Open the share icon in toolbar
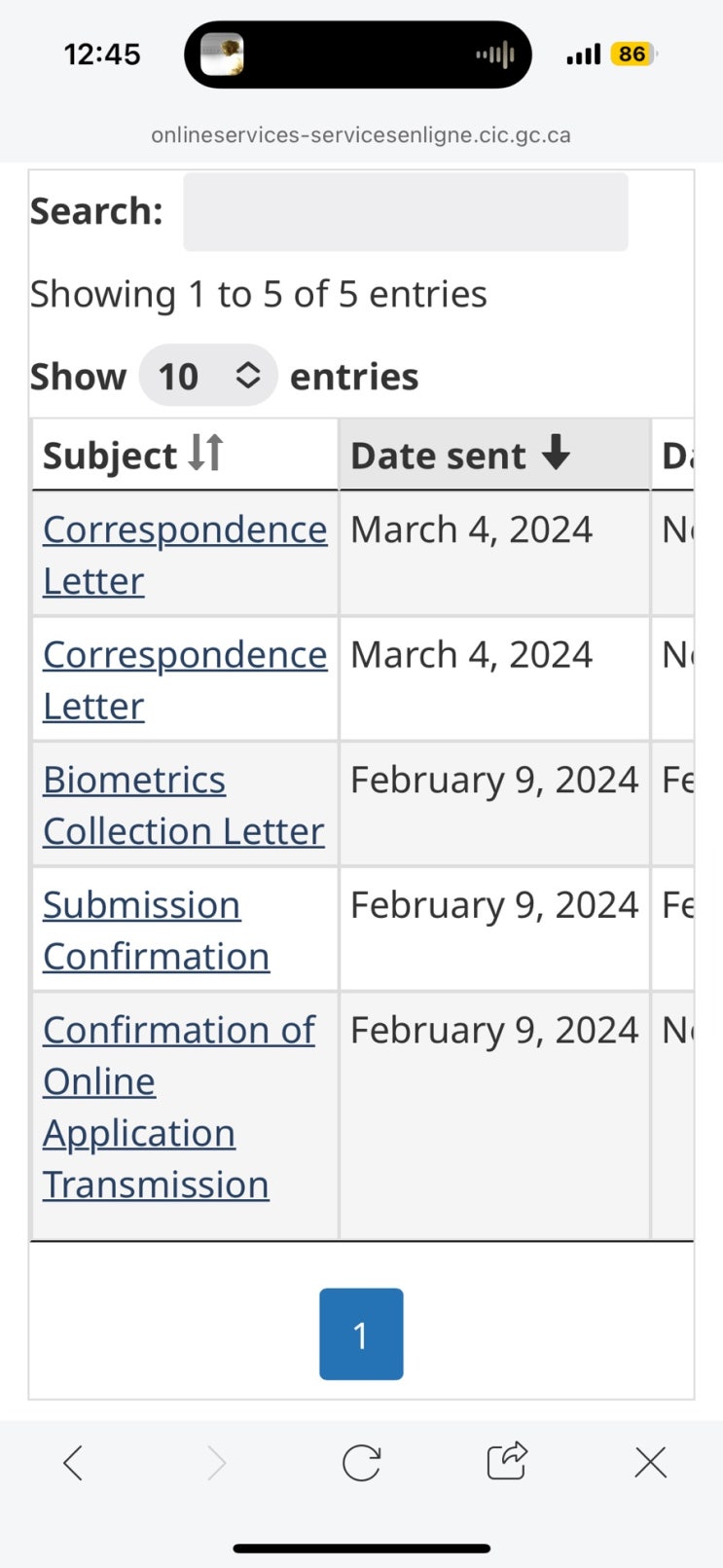Image resolution: width=723 pixels, height=1568 pixels. 506,1460
